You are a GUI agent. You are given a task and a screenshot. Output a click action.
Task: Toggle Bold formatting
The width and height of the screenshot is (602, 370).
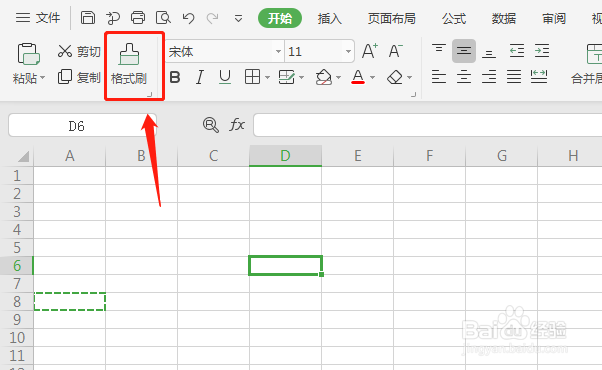(175, 78)
